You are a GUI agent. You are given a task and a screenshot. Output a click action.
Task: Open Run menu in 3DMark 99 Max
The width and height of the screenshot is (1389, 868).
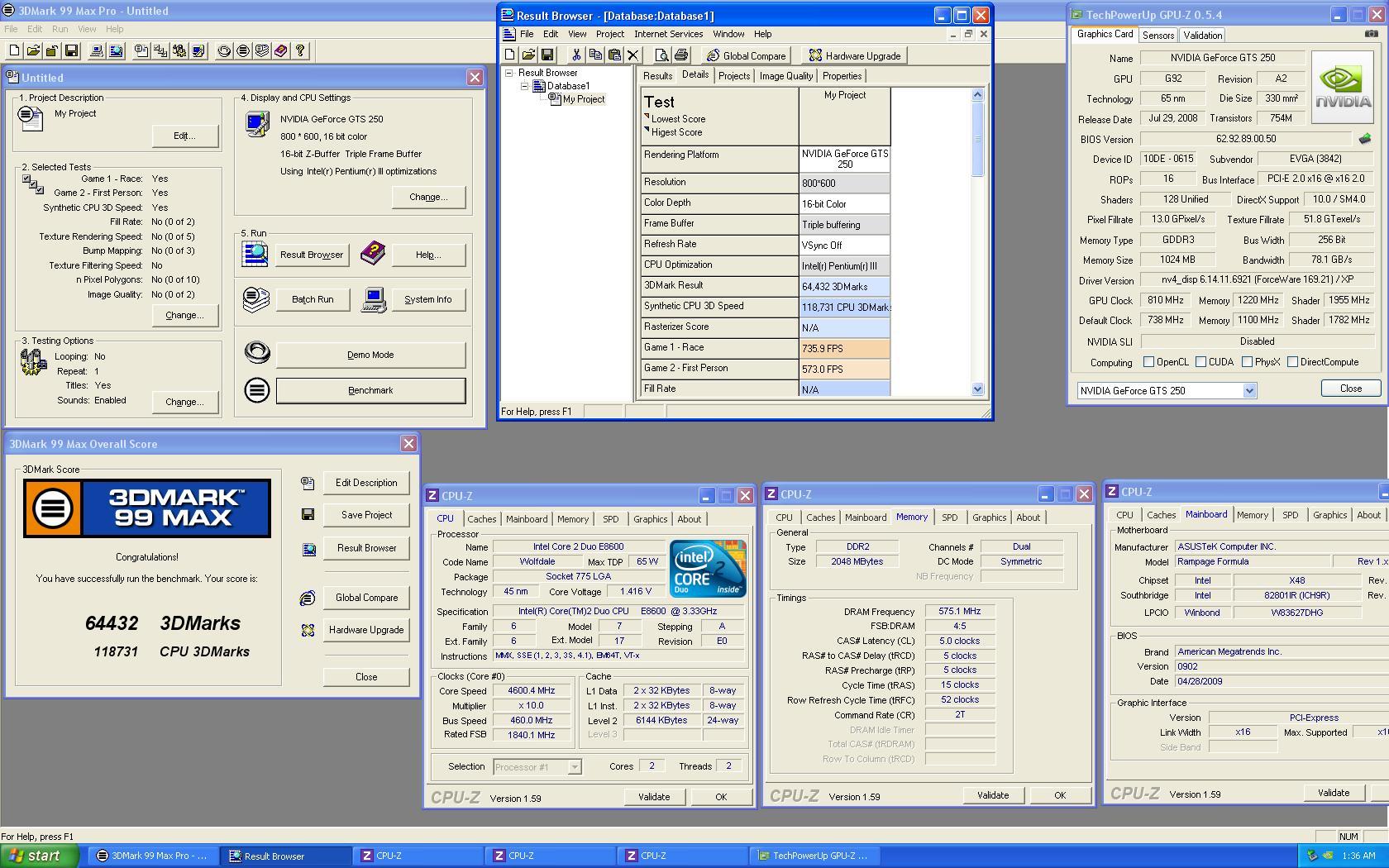click(60, 29)
